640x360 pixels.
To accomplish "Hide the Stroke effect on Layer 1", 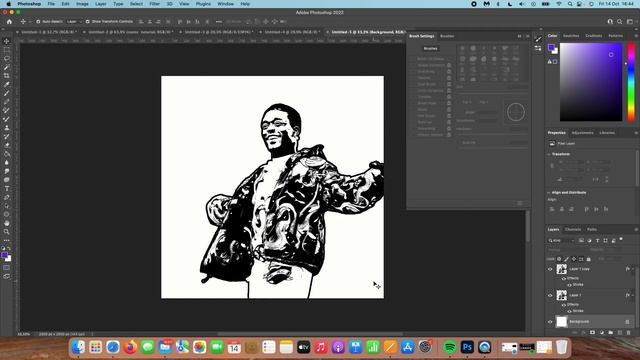I will click(x=569, y=311).
